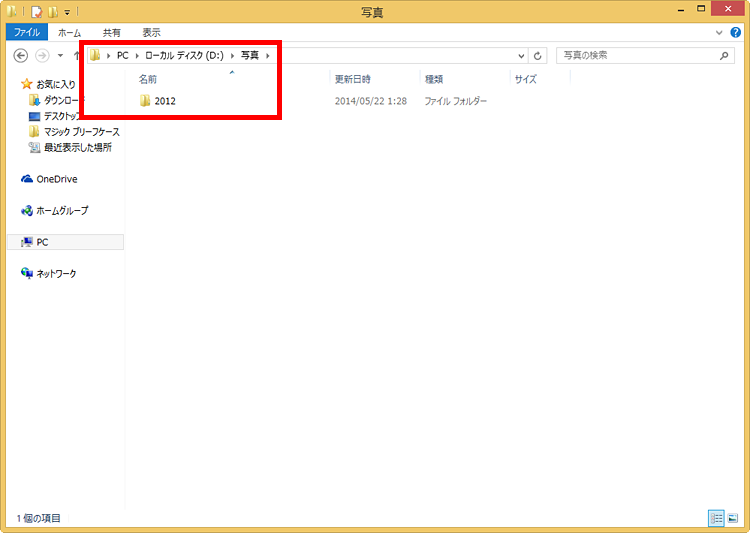Click the 2012 folder icon
This screenshot has height=533, width=750.
[x=145, y=100]
